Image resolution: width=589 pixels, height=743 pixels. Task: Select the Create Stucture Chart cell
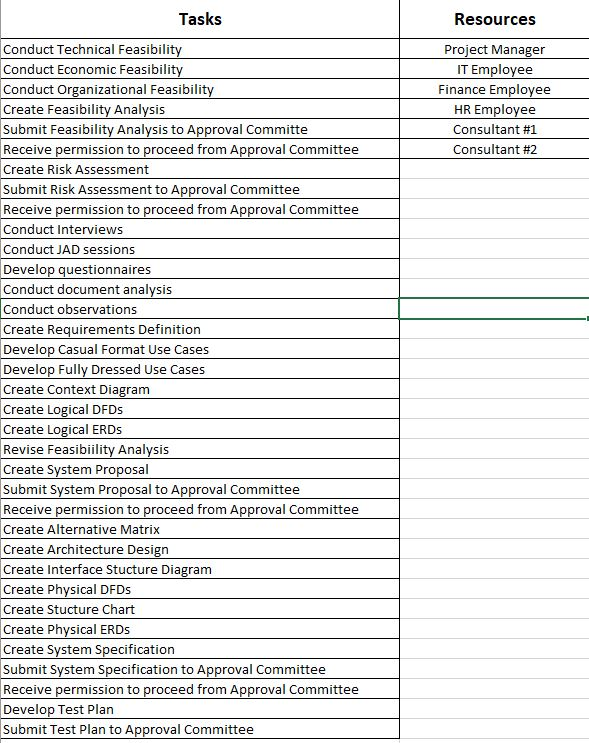(200, 609)
